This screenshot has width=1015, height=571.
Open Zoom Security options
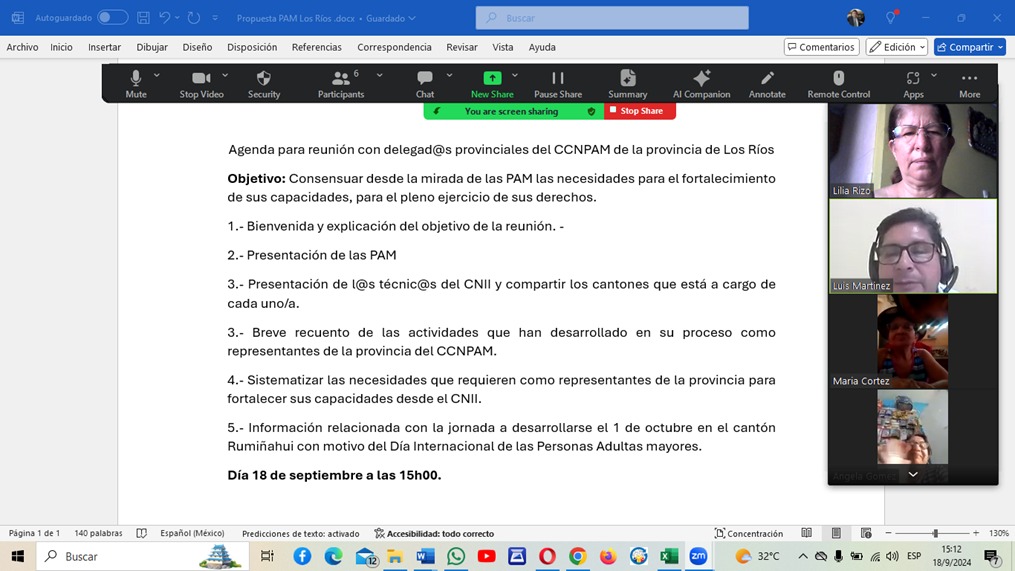[x=263, y=84]
